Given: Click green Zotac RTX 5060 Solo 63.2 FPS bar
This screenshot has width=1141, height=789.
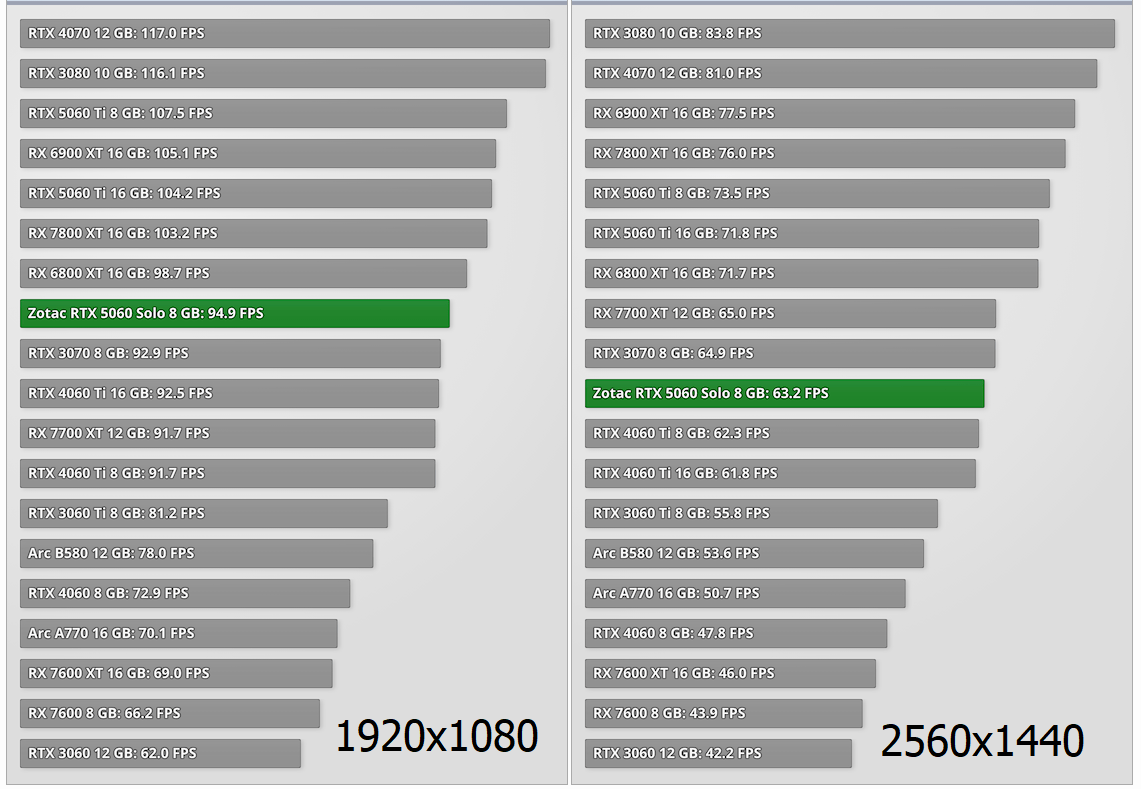Looking at the screenshot, I should pos(784,394).
